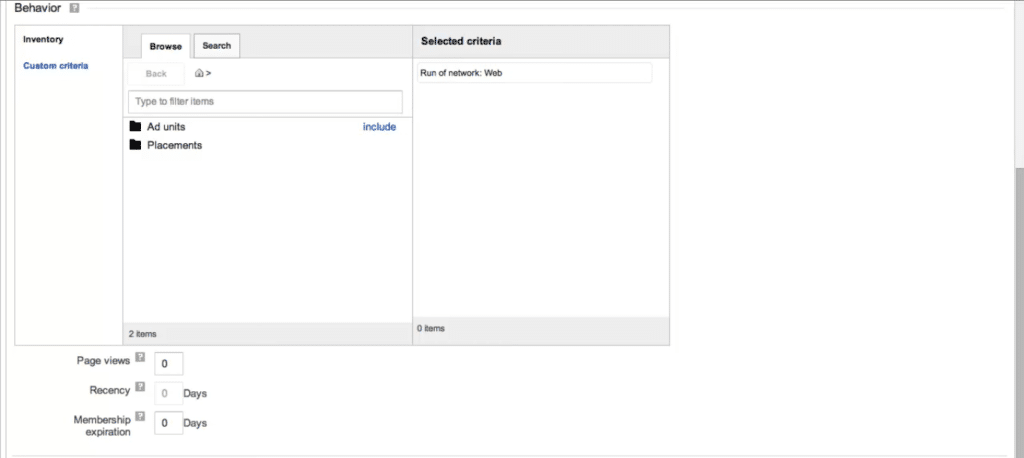Open the Recency help icon
This screenshot has height=458, width=1024.
pos(140,387)
